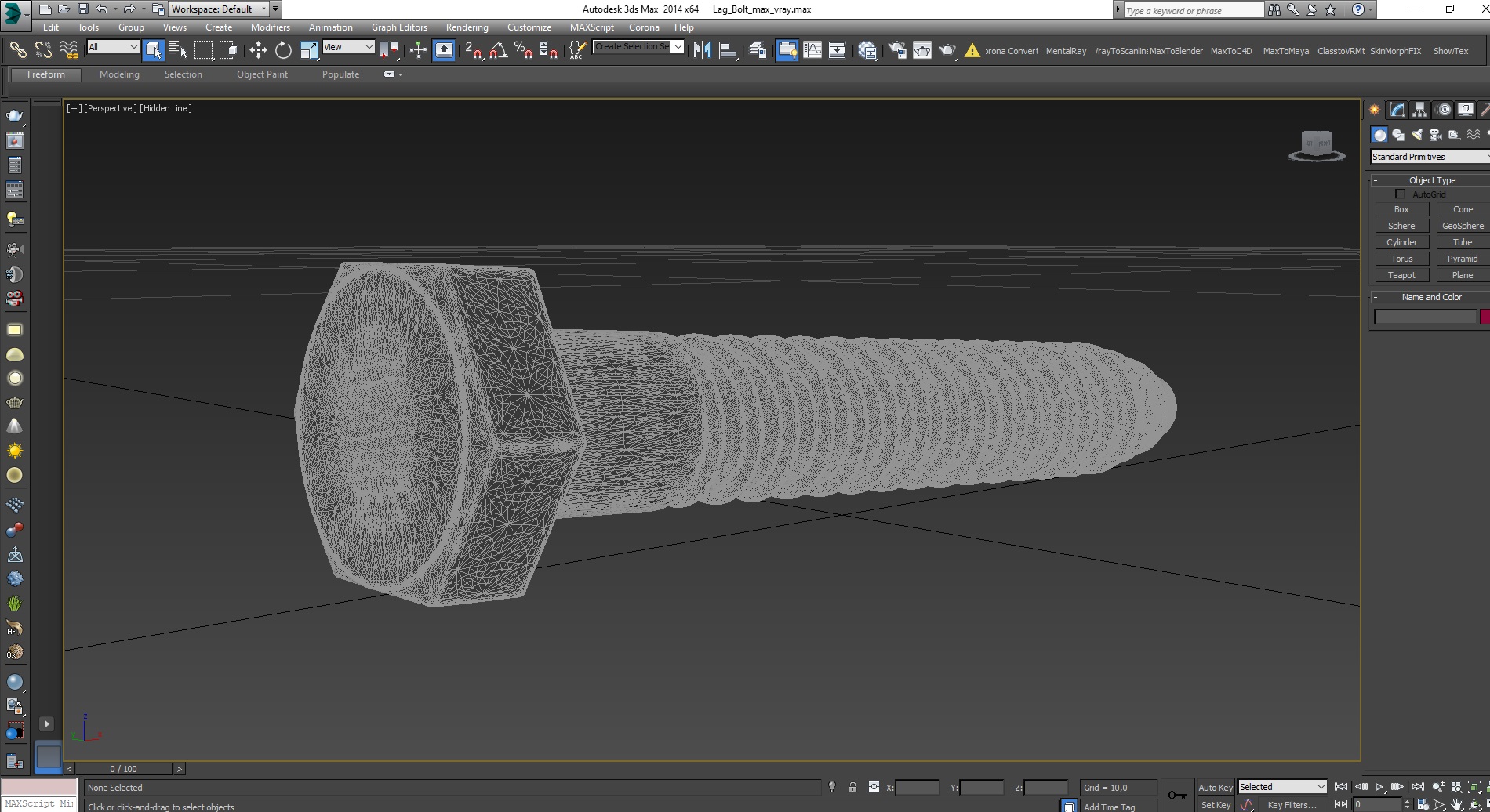Open the Material Editor icon
This screenshot has width=1490, height=812.
click(x=867, y=50)
